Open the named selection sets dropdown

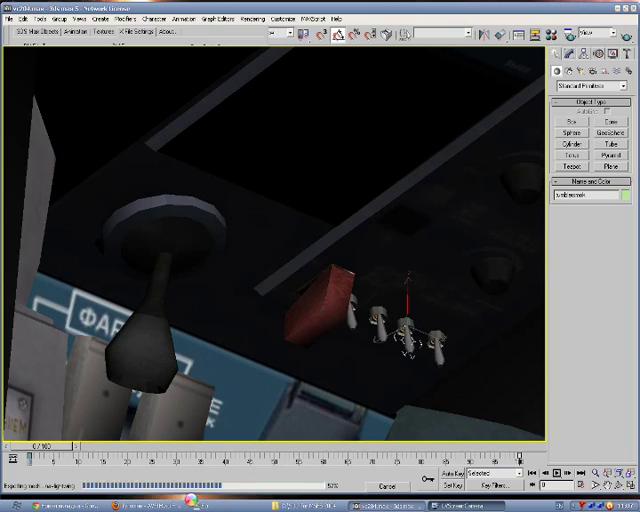pyautogui.click(x=443, y=33)
